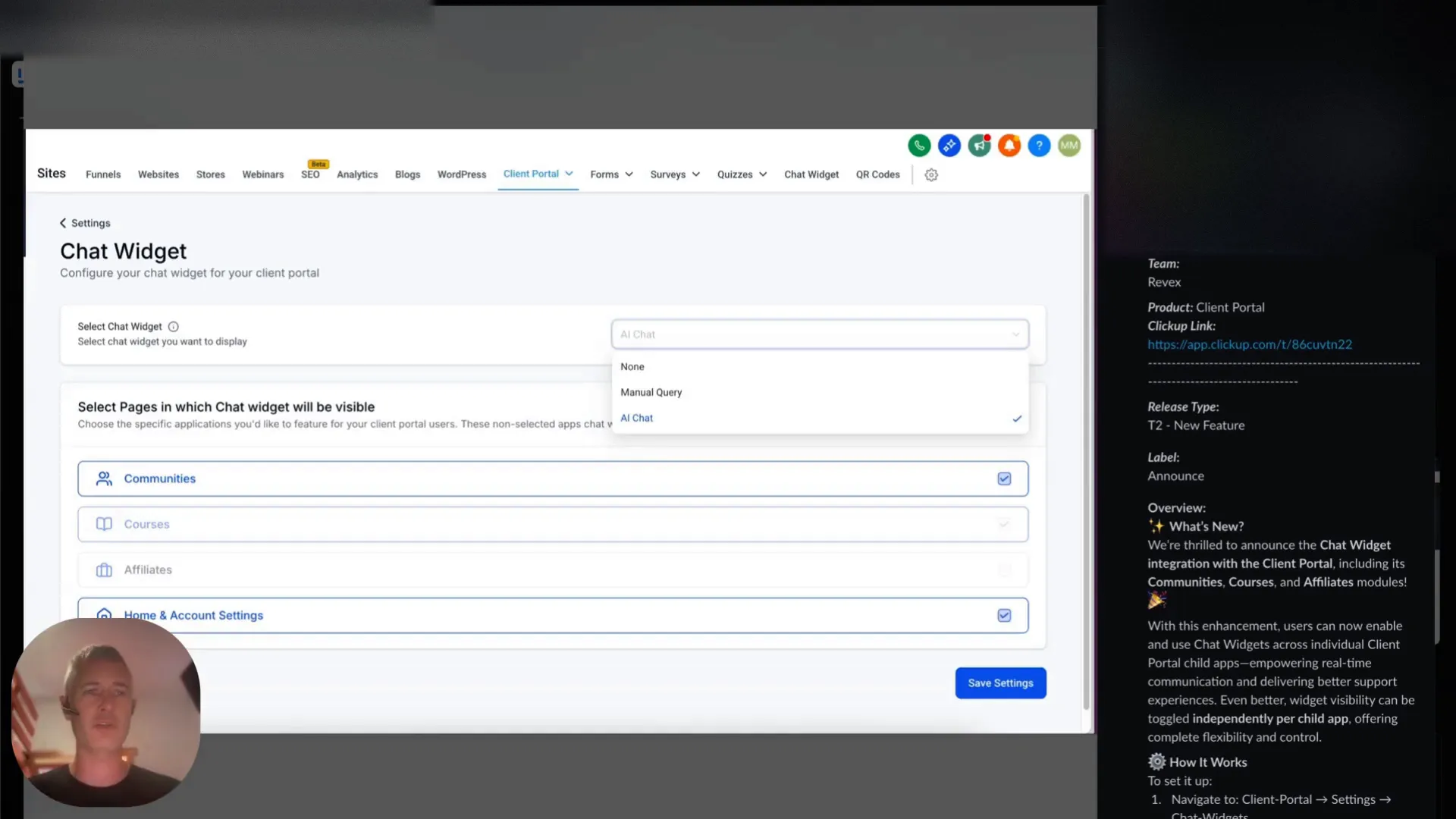Go back via the Settings link
Screen dimensions: 1456x819
(91, 223)
